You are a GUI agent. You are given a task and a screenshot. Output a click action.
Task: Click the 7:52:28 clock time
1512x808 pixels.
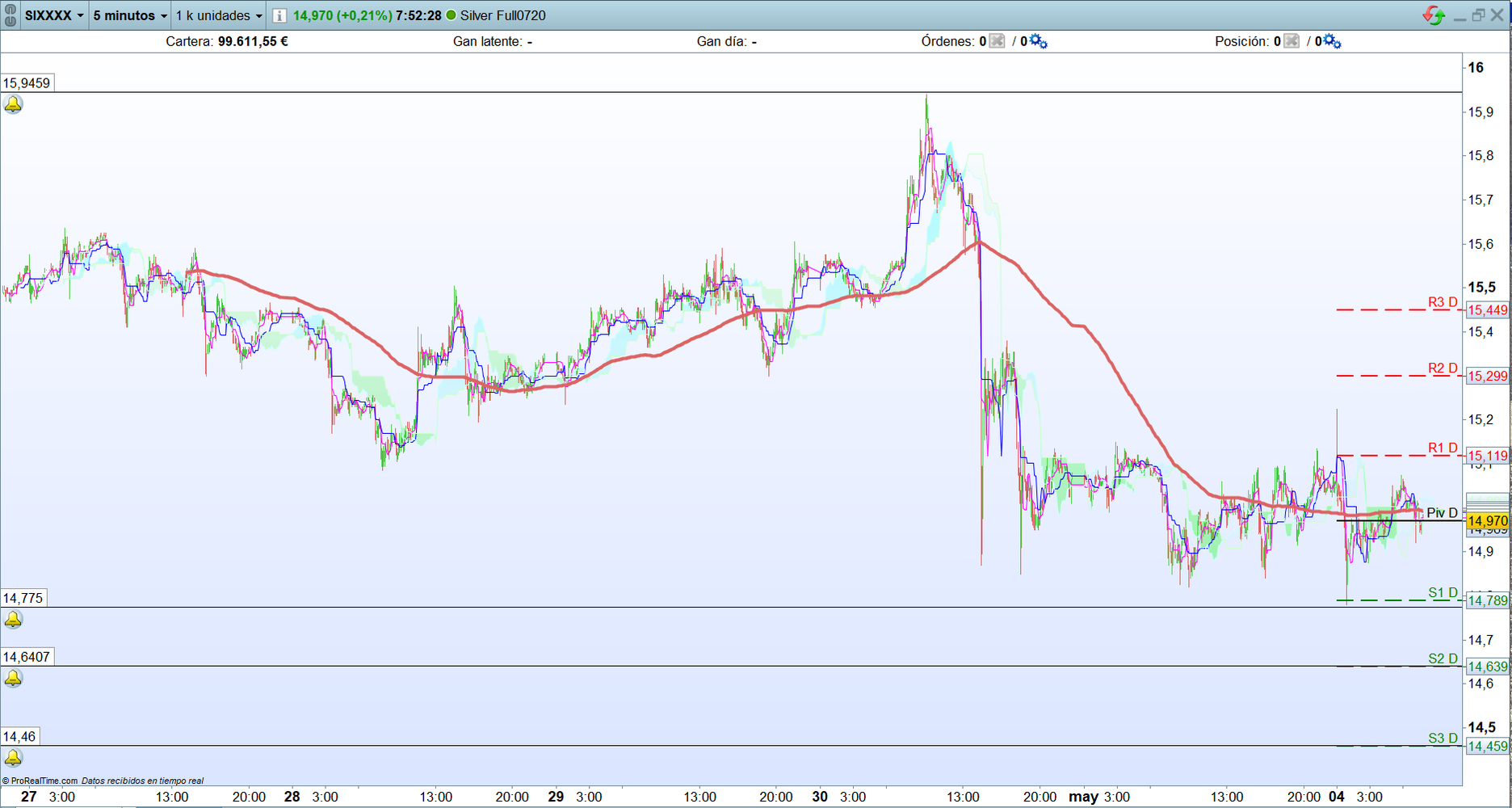coord(418,15)
